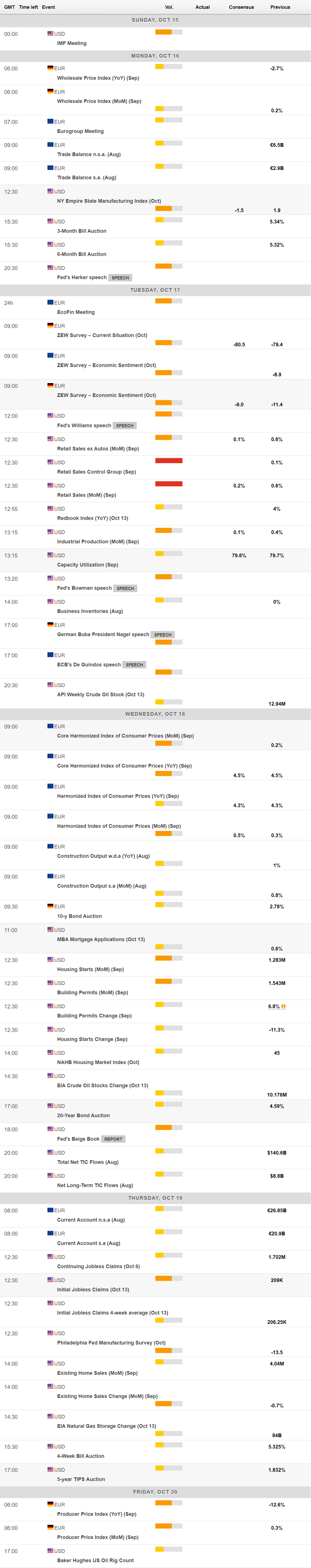Screen dimensions: 311x1568
Task: Click the Previous column header
Action: coord(280,7)
